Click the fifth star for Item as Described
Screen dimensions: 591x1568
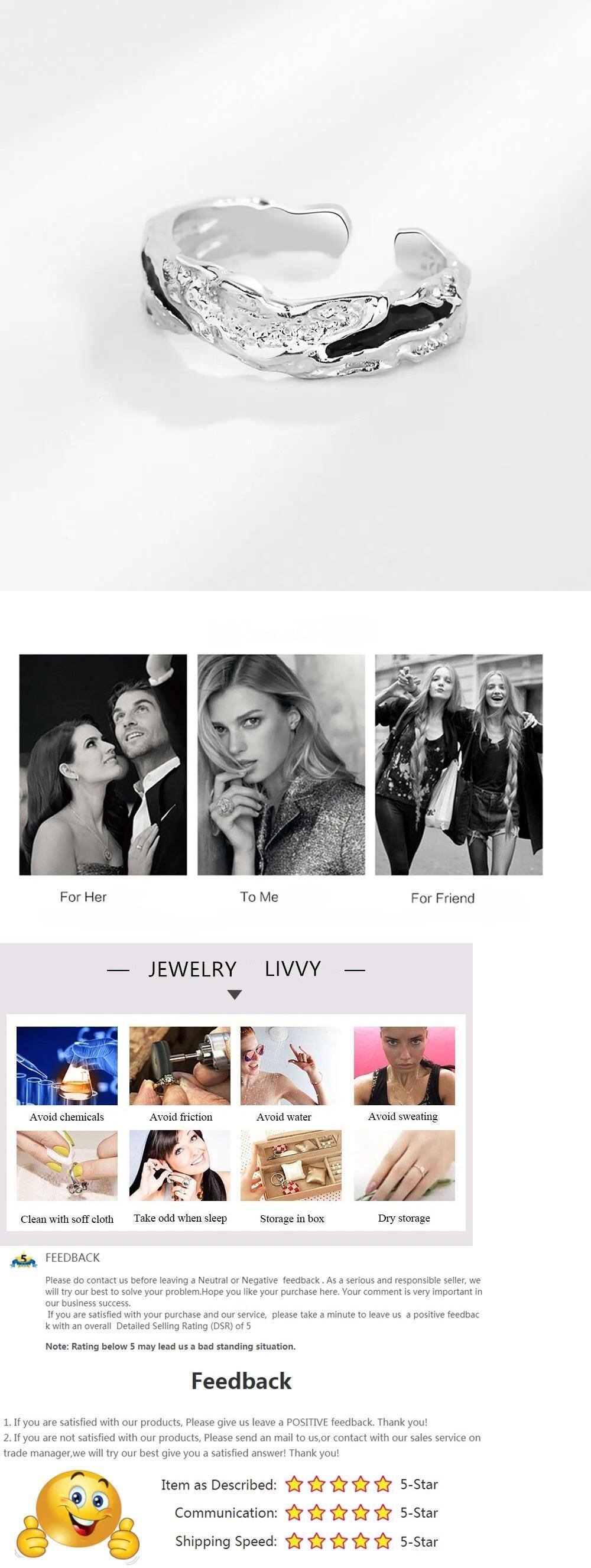pyautogui.click(x=383, y=1484)
